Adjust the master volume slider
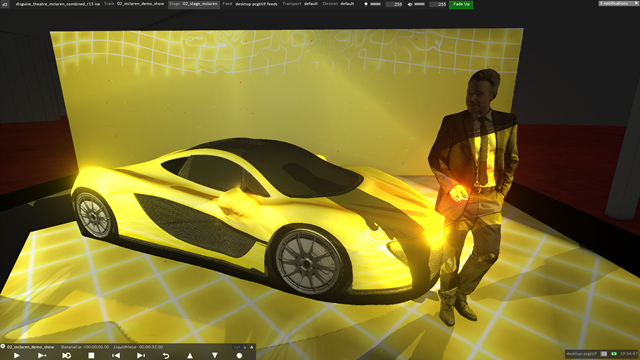 (420, 4)
